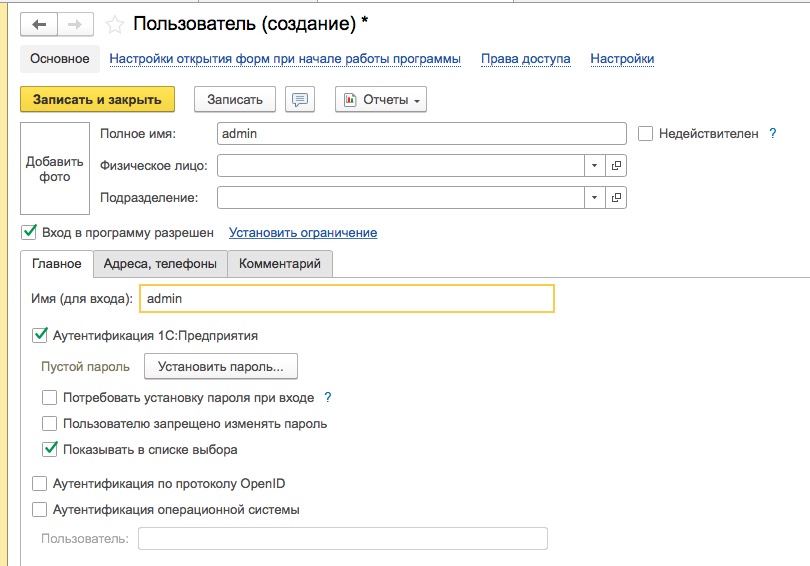
Task: Uncheck Вход в программу разрешен
Action: coord(29,232)
